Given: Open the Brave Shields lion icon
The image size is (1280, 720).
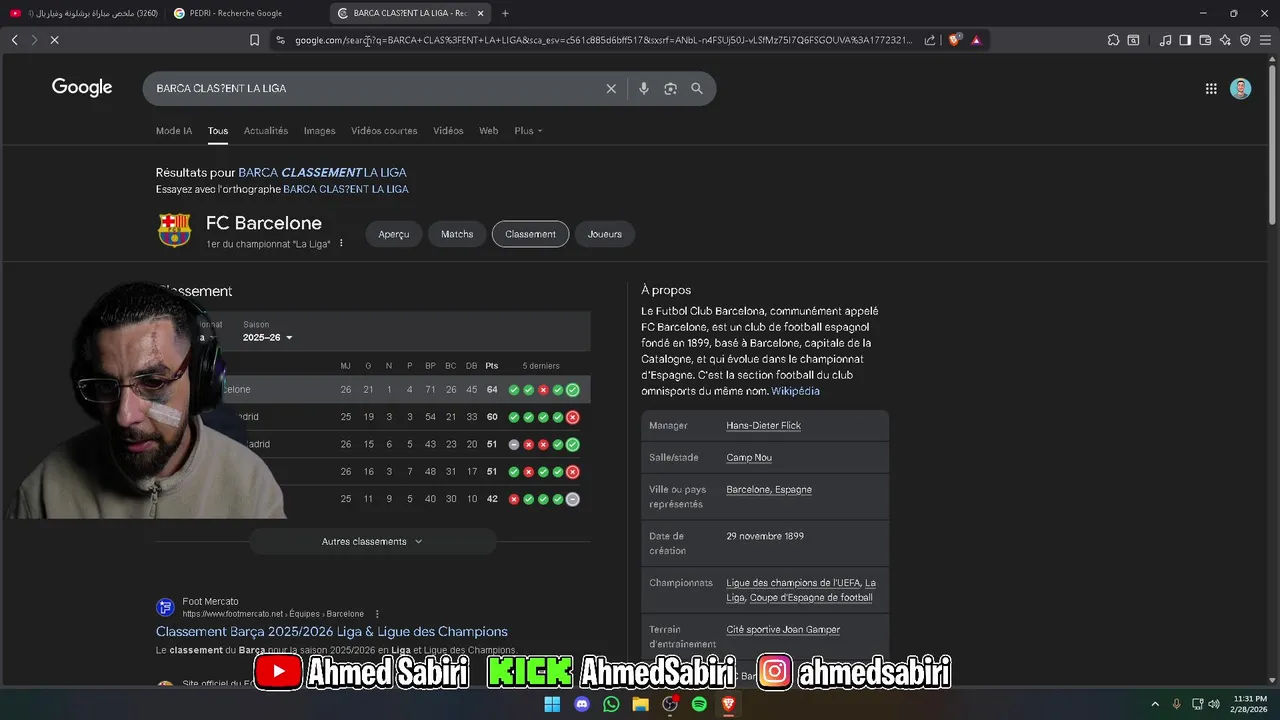Looking at the screenshot, I should point(954,40).
